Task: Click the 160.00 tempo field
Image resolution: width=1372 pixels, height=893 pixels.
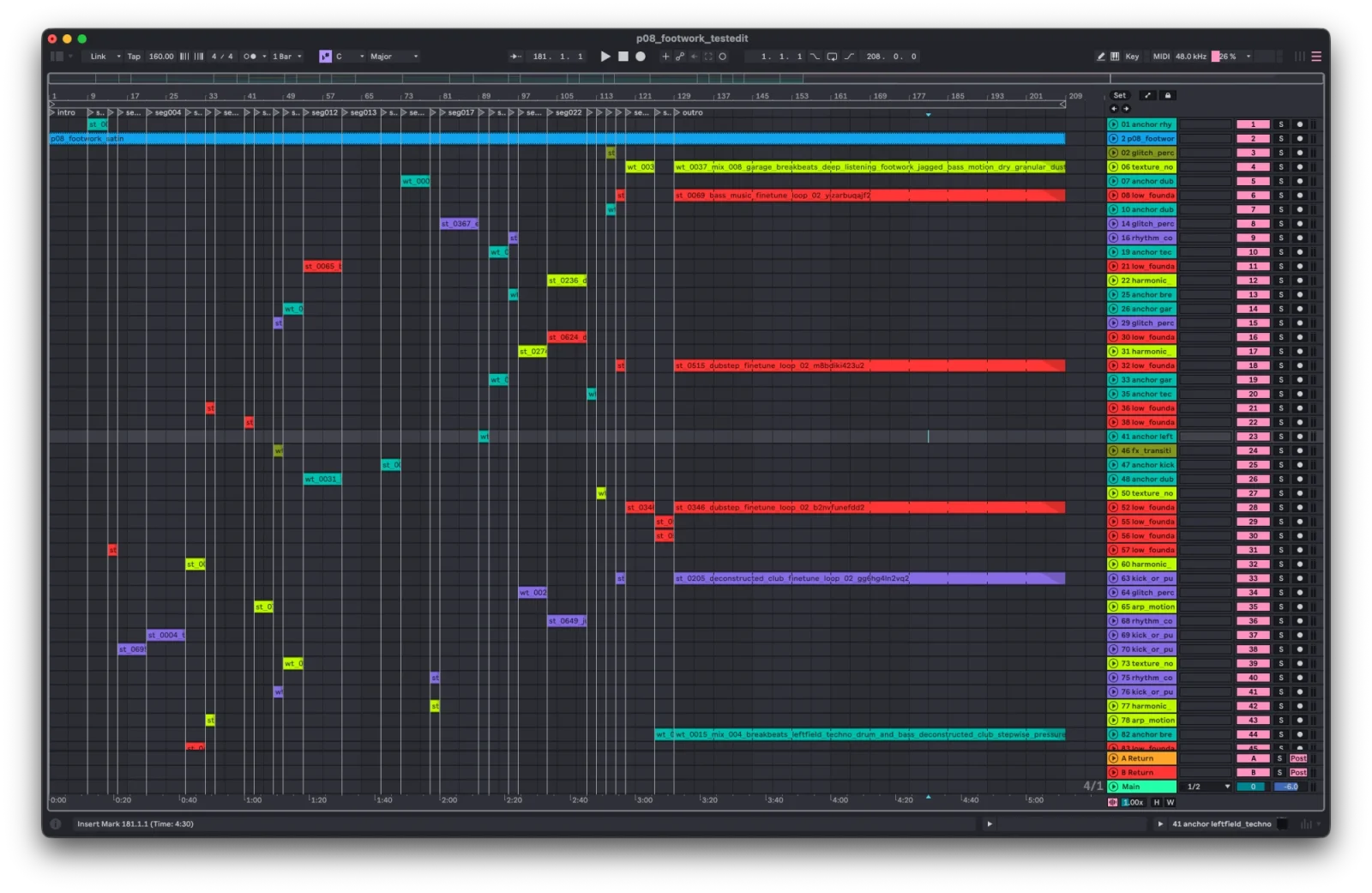Action: (160, 57)
